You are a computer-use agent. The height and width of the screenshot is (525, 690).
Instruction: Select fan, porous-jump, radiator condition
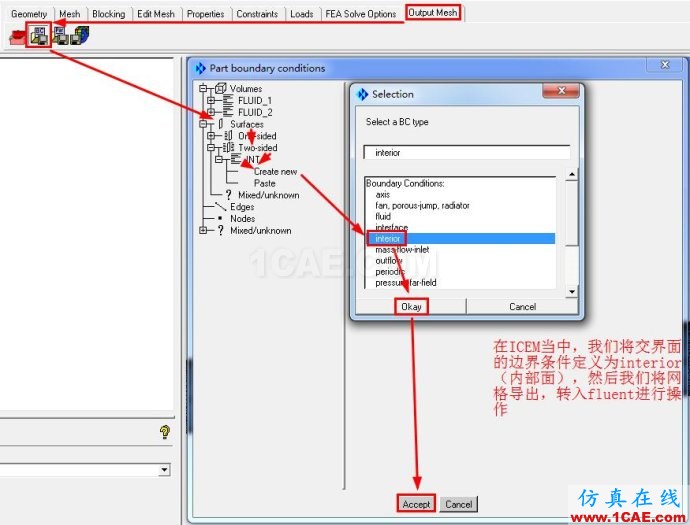pyautogui.click(x=422, y=206)
